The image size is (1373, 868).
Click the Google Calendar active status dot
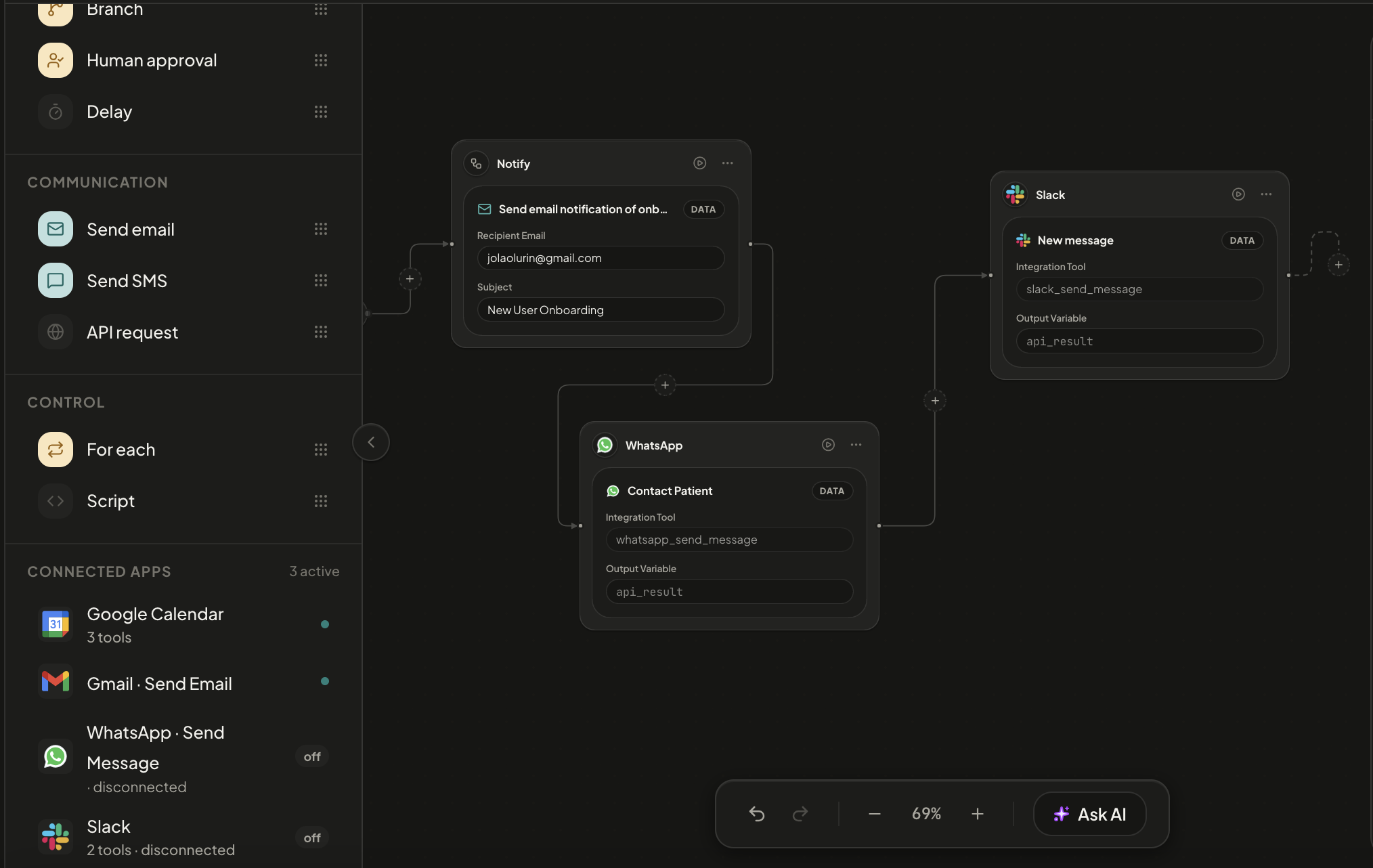click(x=325, y=624)
